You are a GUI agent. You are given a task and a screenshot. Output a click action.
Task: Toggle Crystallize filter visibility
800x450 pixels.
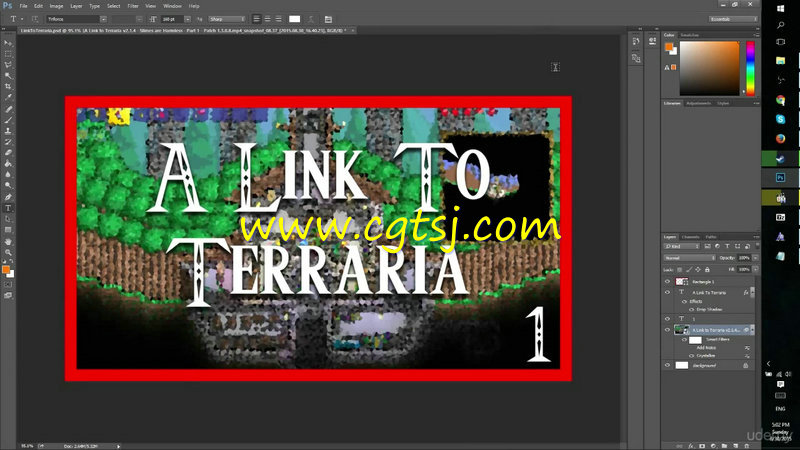[x=691, y=356]
